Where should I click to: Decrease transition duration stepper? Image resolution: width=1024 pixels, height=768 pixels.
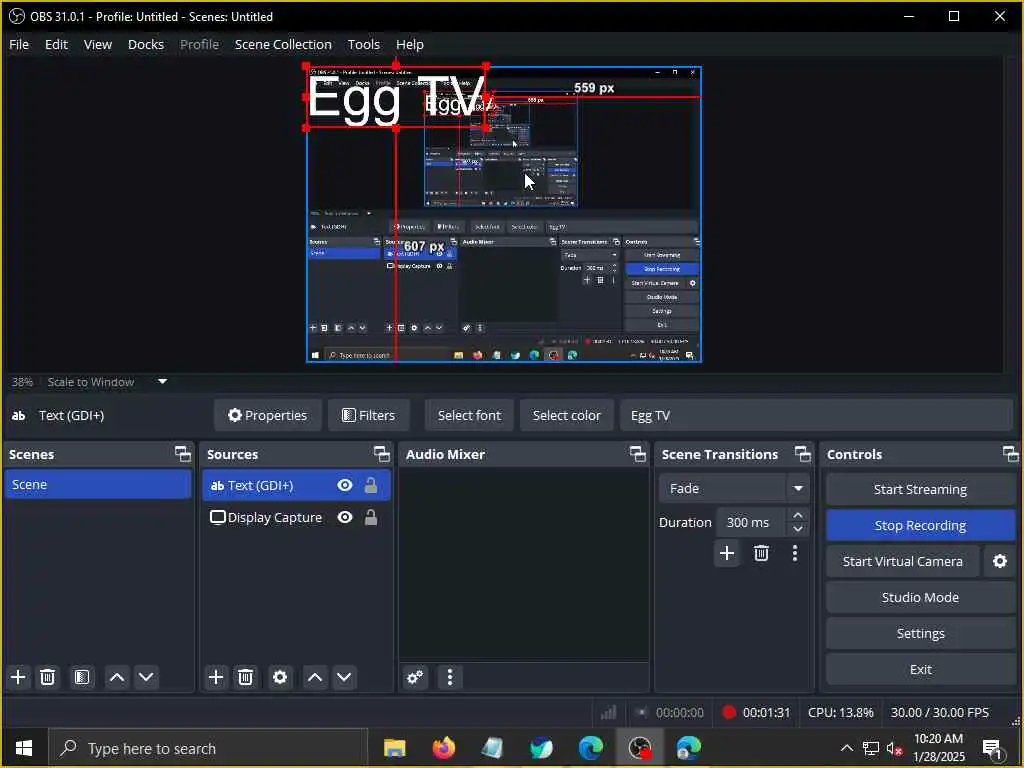tap(798, 530)
